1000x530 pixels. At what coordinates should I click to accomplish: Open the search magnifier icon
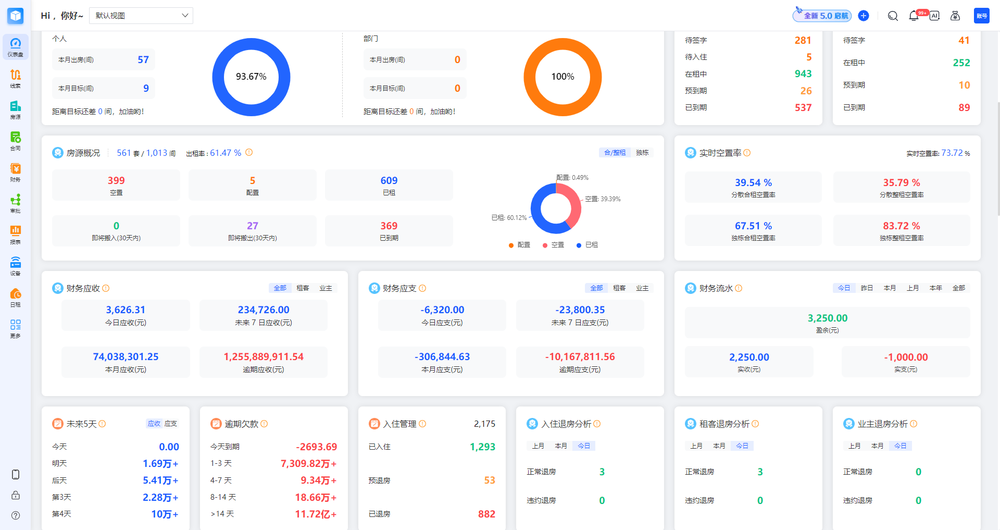point(893,15)
